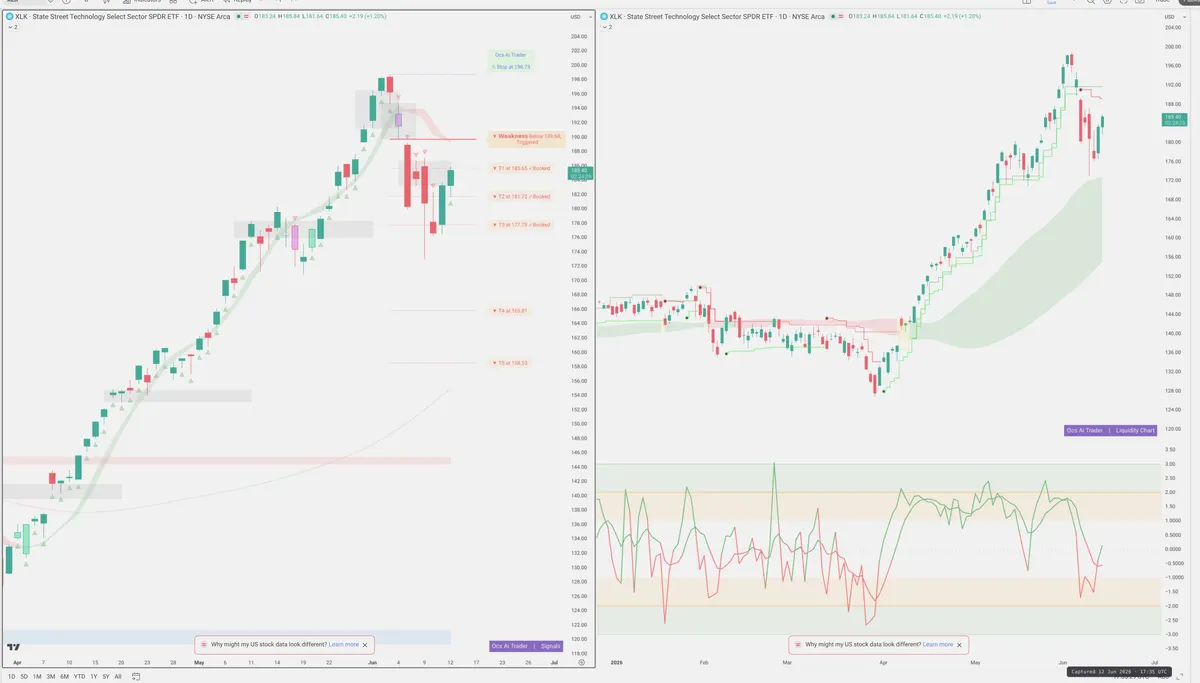Click Ocs Ai Trader Liquidity Chart label

click(x=1110, y=430)
